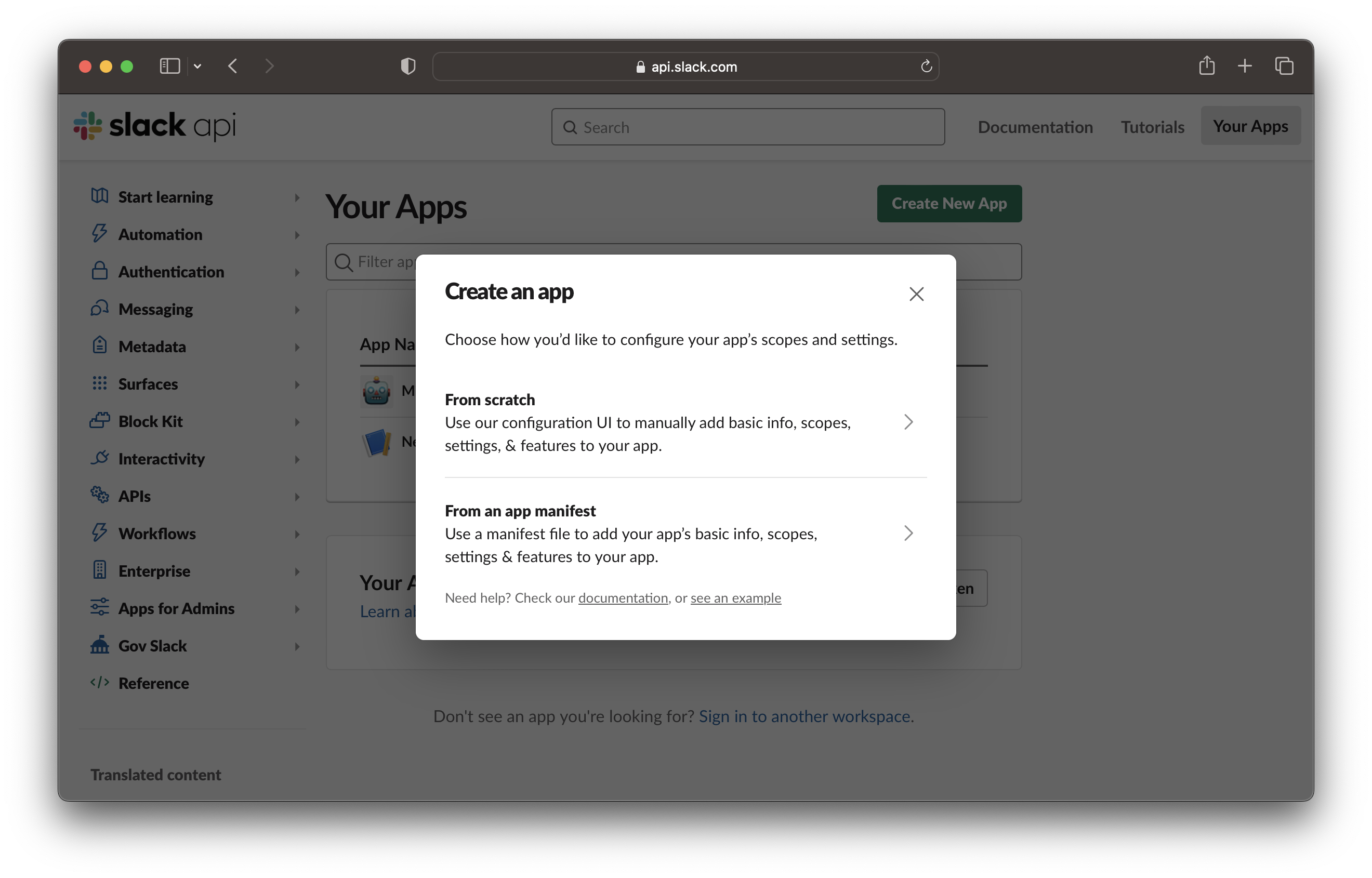The width and height of the screenshot is (1372, 878).
Task: Open the Start learning section icon
Action: click(100, 196)
